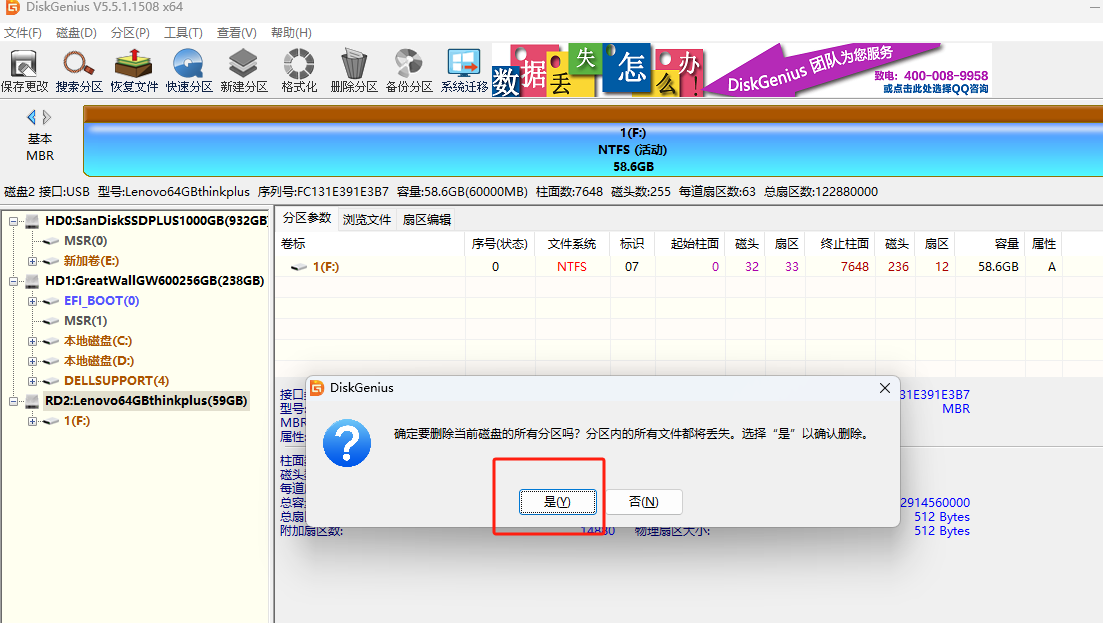1103x623 pixels.
Task: Select the 快速分区 (Quick Partition) icon
Action: 189,70
